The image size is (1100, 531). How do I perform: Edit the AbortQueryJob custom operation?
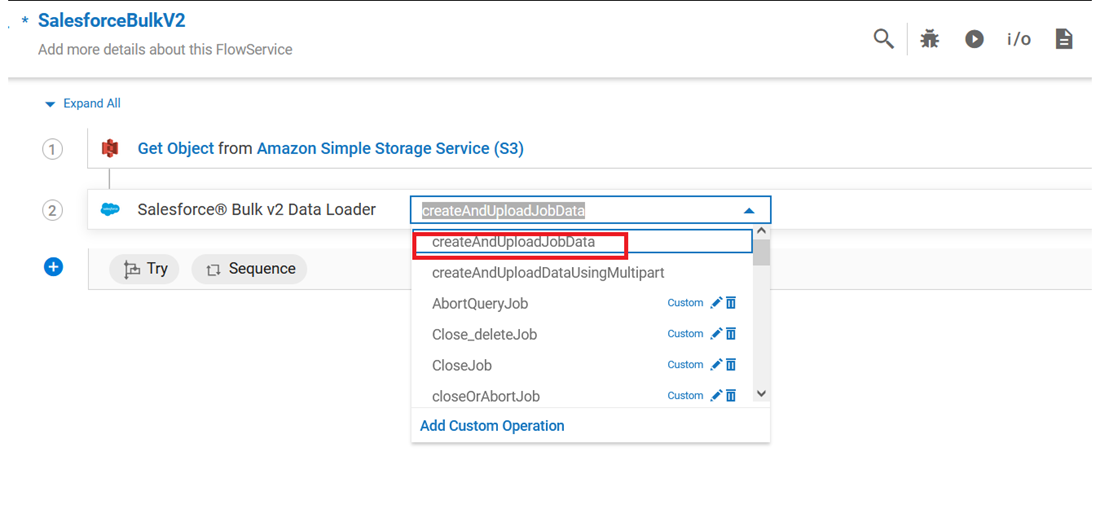coord(716,303)
